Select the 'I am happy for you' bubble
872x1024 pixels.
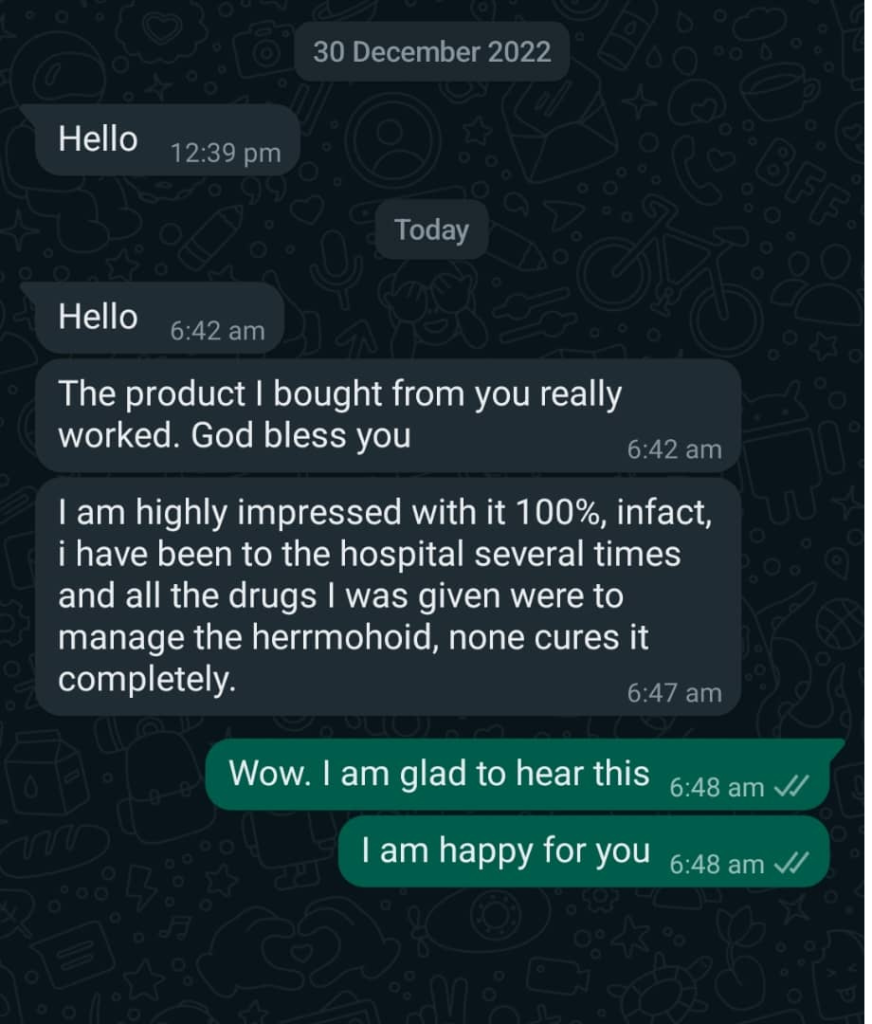pos(584,852)
